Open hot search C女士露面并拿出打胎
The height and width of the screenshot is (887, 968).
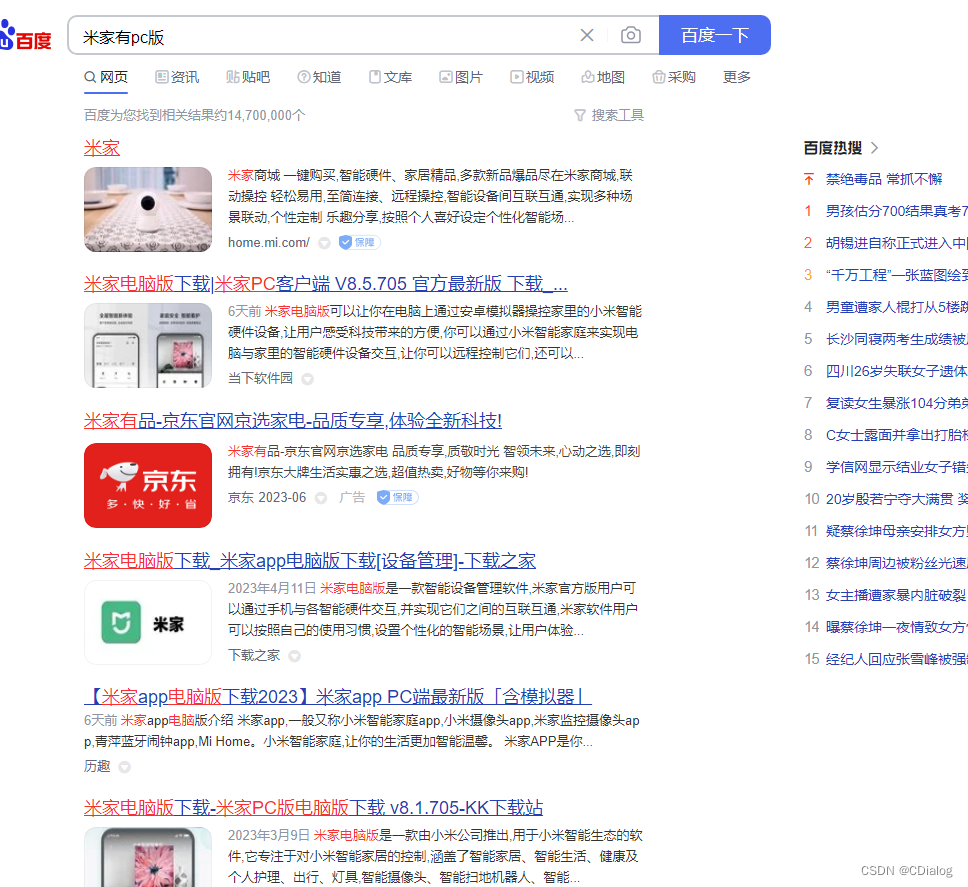coord(897,435)
